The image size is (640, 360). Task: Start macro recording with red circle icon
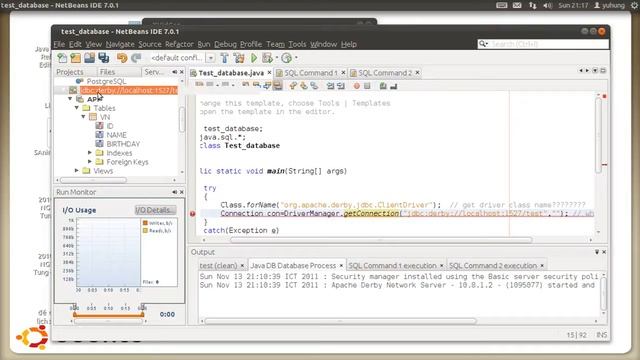357,86
